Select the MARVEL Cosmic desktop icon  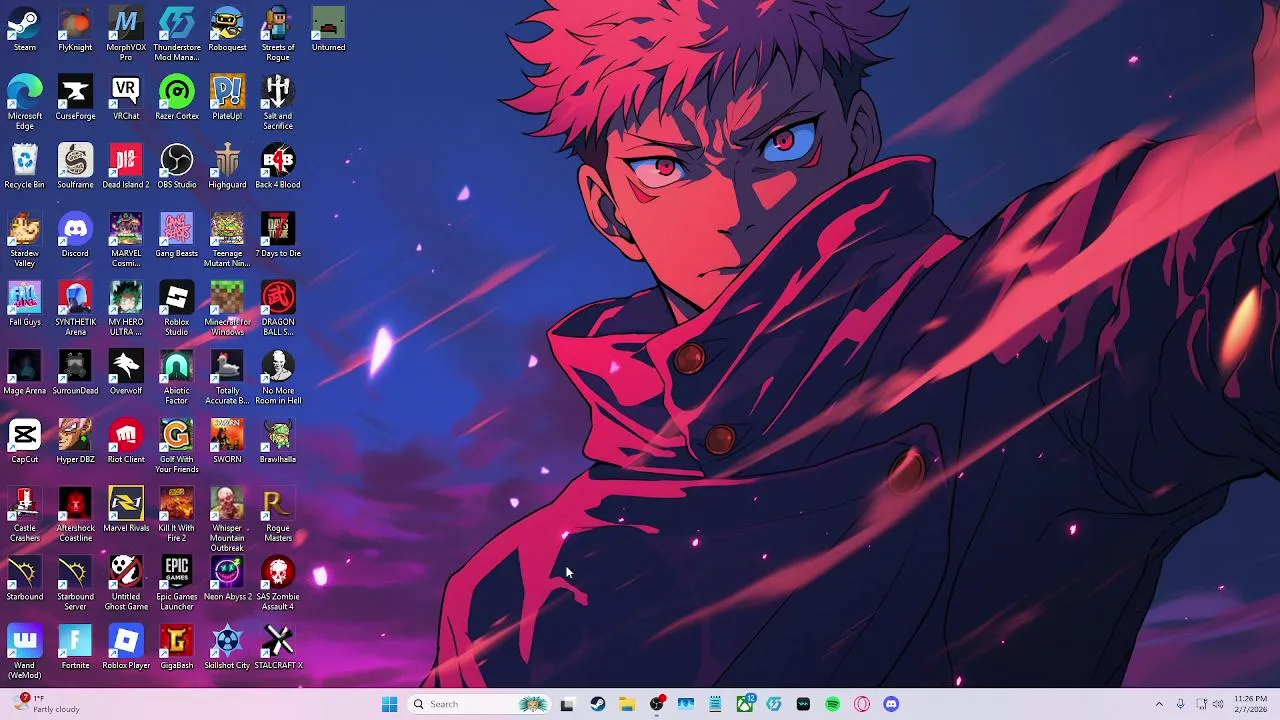click(126, 240)
